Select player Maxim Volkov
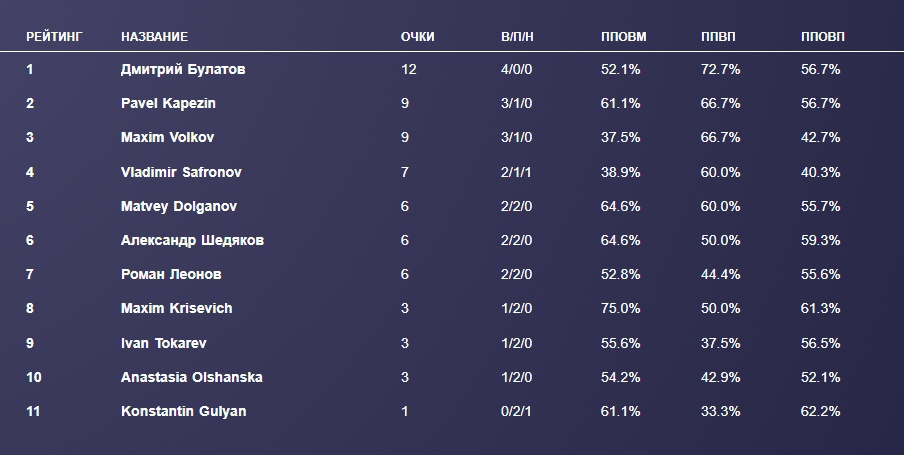Viewport: 904px width, 455px height. pyautogui.click(x=168, y=138)
